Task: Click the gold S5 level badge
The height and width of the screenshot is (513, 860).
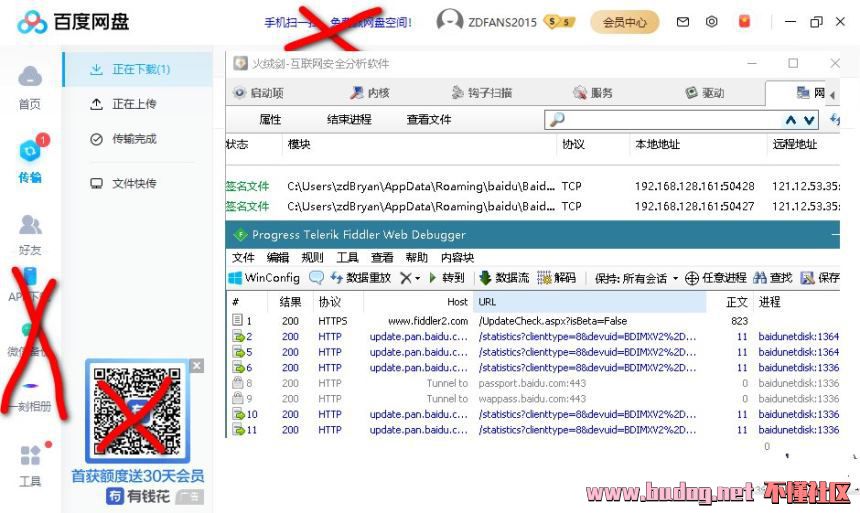Action: coord(559,22)
